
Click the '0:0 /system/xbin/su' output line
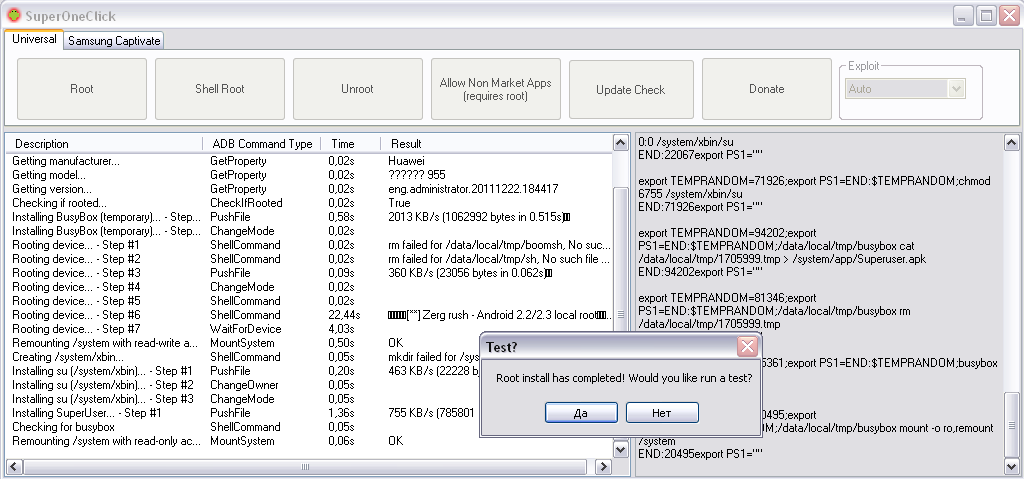686,142
